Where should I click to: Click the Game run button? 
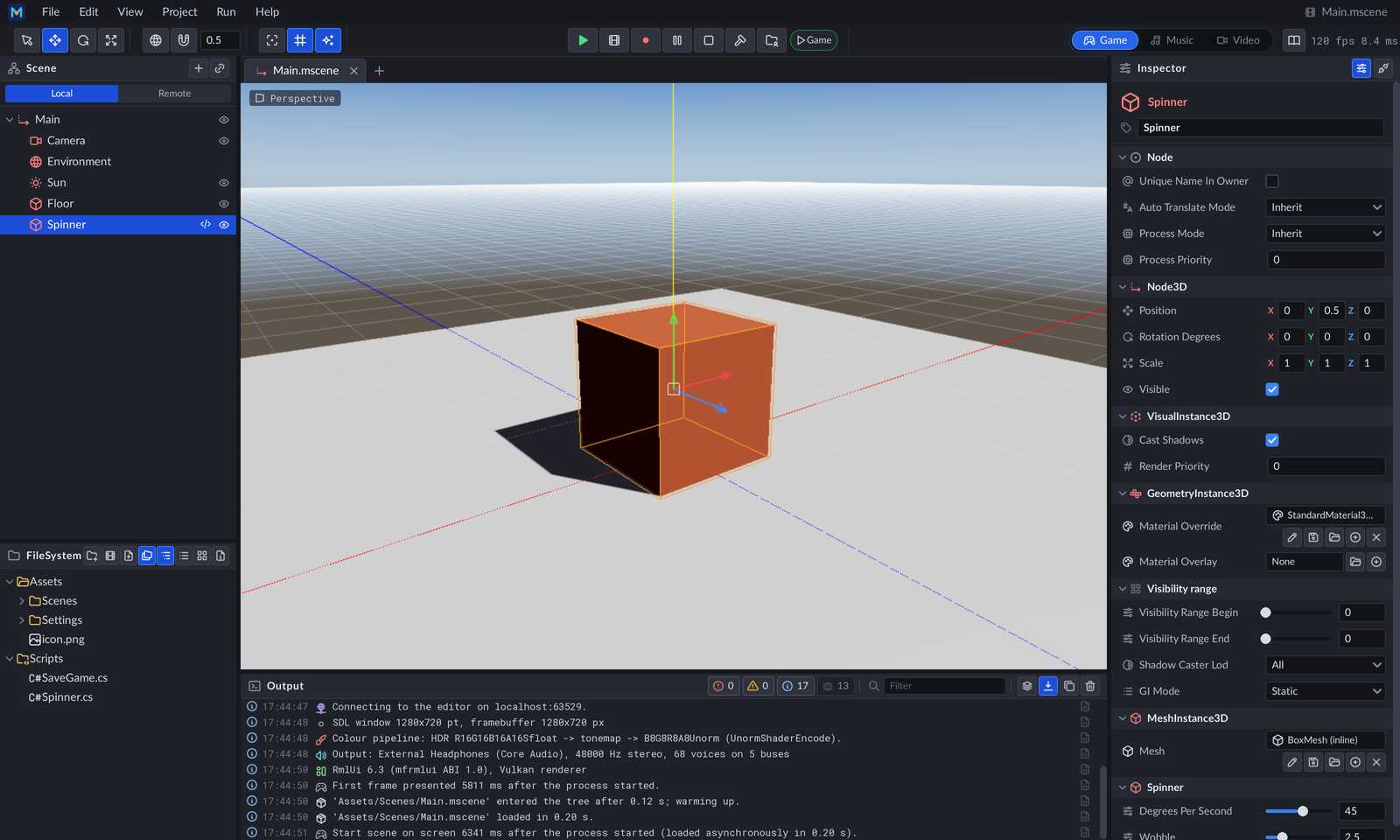pos(814,40)
